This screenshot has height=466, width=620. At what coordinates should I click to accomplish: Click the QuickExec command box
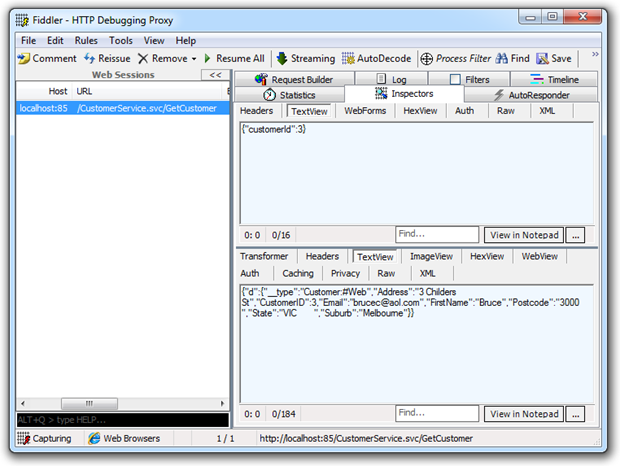click(123, 420)
